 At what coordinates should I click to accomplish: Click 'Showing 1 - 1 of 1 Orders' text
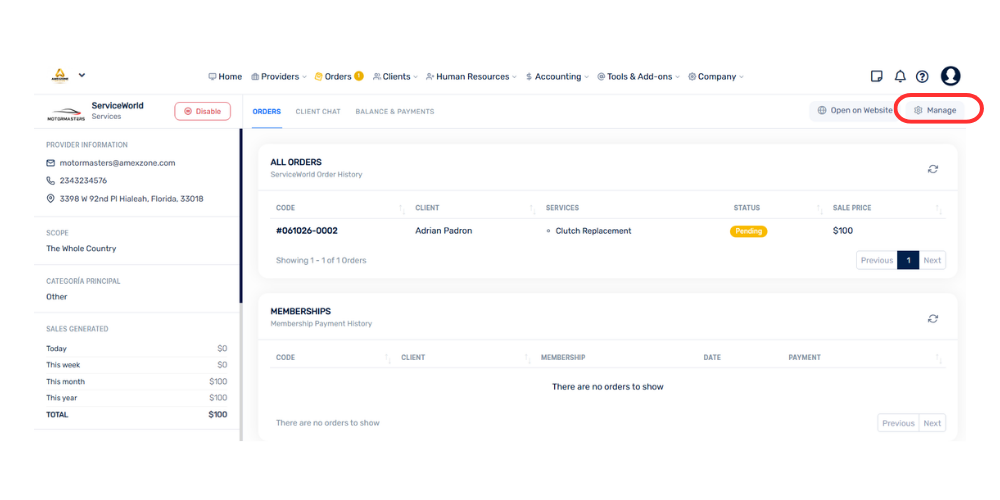[321, 260]
